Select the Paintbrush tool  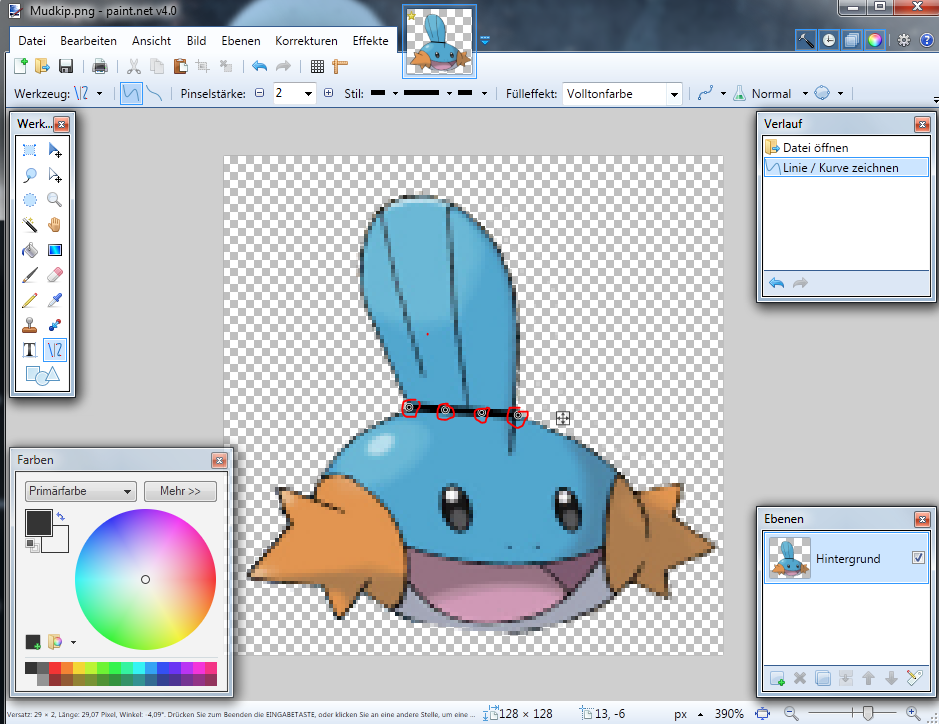[29, 275]
